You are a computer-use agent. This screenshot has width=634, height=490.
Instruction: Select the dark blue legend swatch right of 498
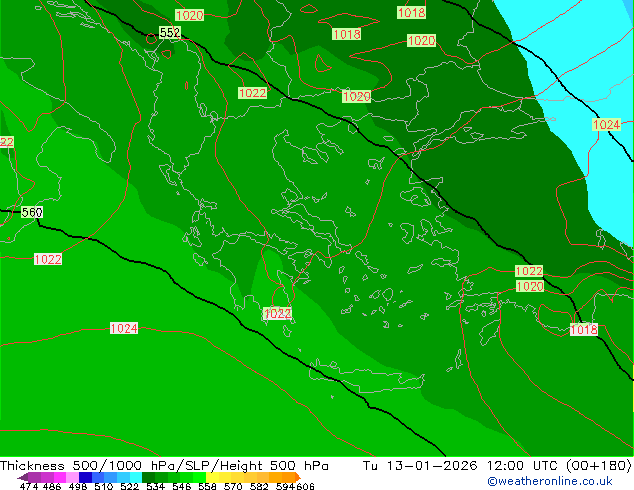click(x=85, y=477)
